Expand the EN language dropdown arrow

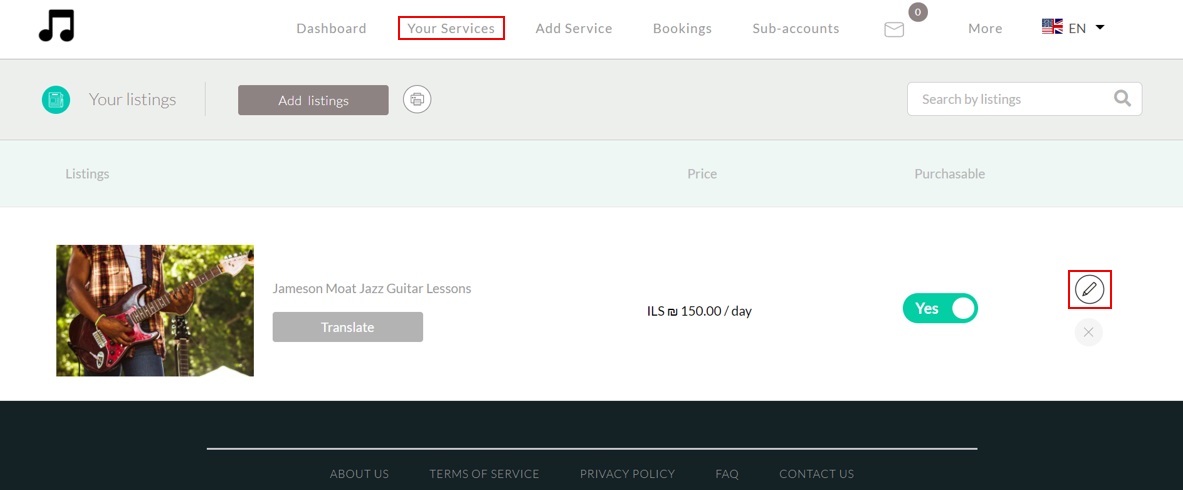(x=1100, y=28)
